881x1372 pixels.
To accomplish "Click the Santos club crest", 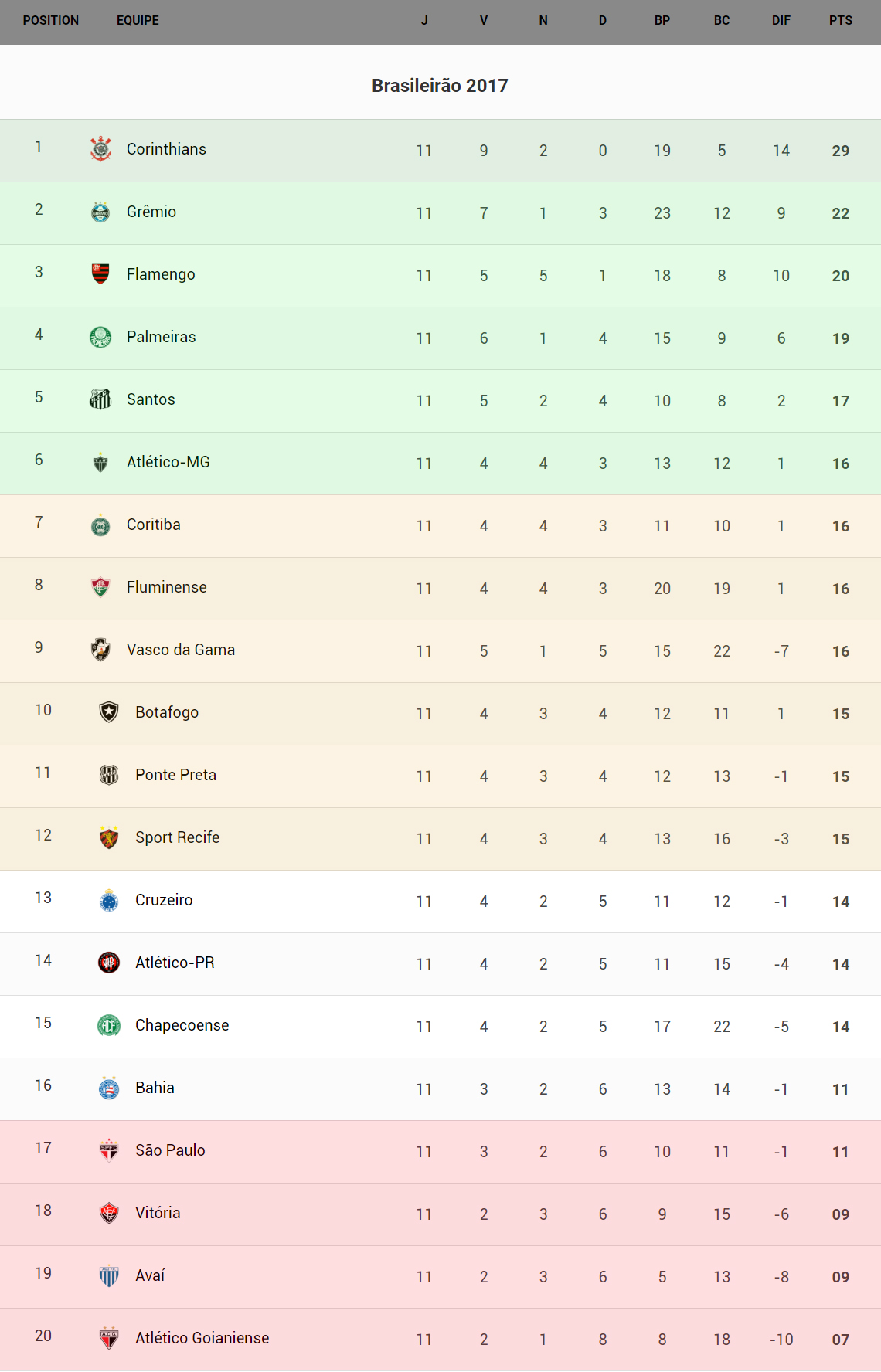I will click(100, 399).
